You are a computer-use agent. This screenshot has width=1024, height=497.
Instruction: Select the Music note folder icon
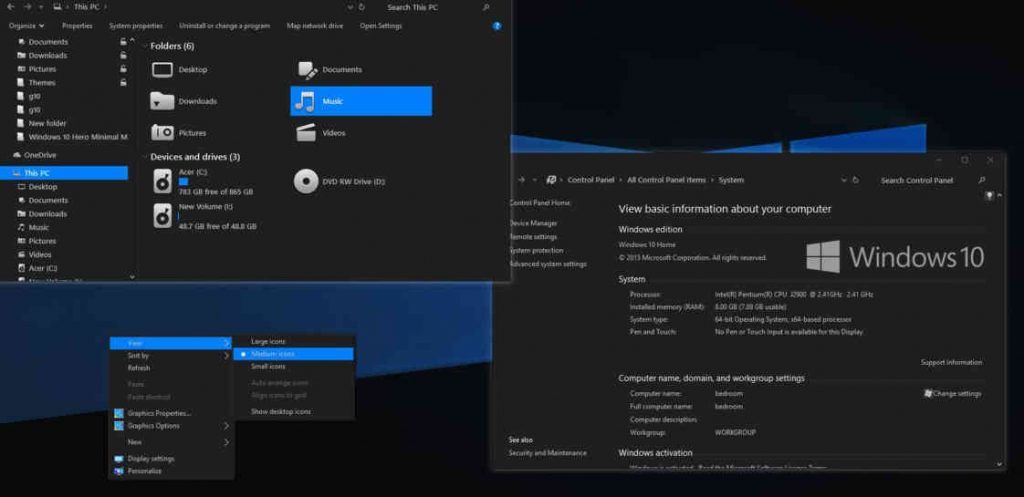point(304,101)
